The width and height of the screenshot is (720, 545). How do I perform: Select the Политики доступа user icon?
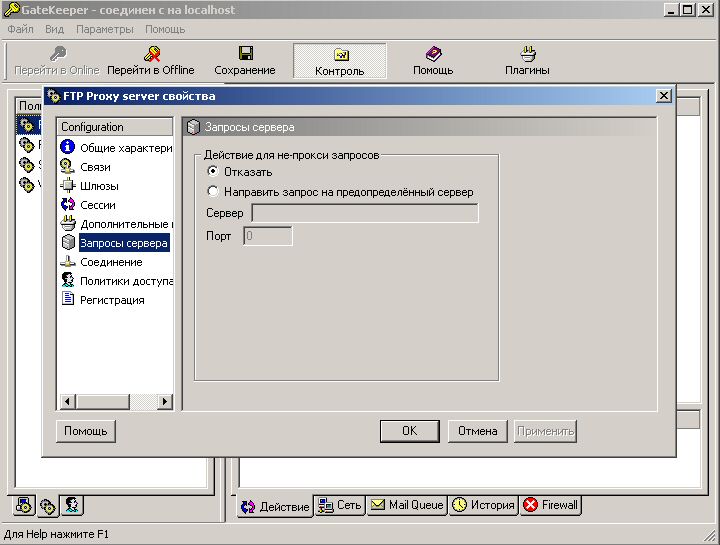point(68,280)
